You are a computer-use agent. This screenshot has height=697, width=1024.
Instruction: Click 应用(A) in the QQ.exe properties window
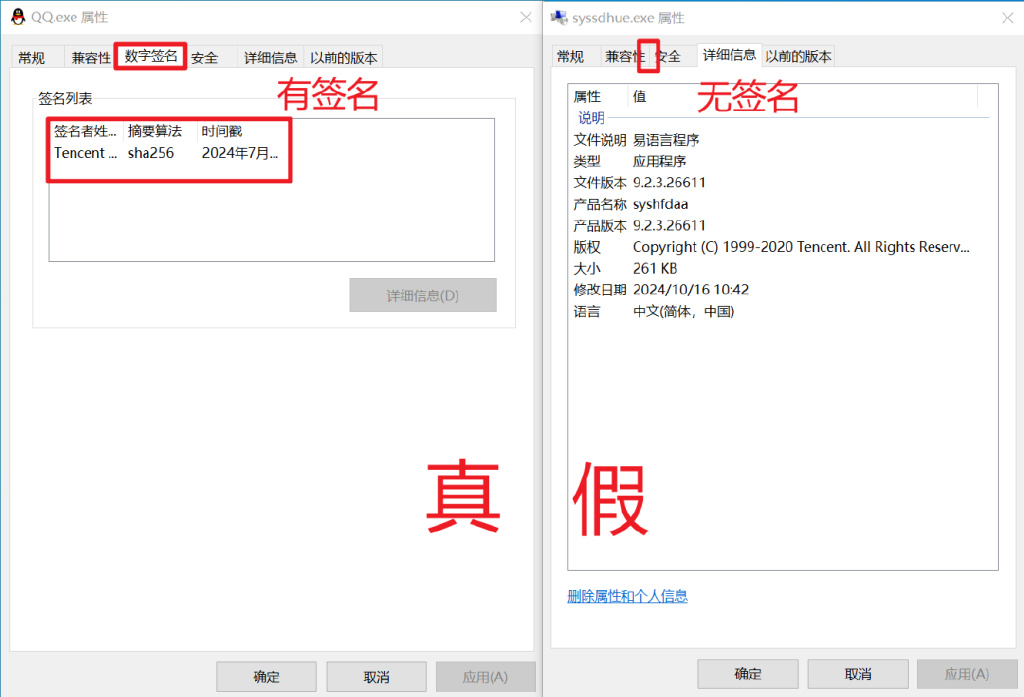tap(485, 677)
